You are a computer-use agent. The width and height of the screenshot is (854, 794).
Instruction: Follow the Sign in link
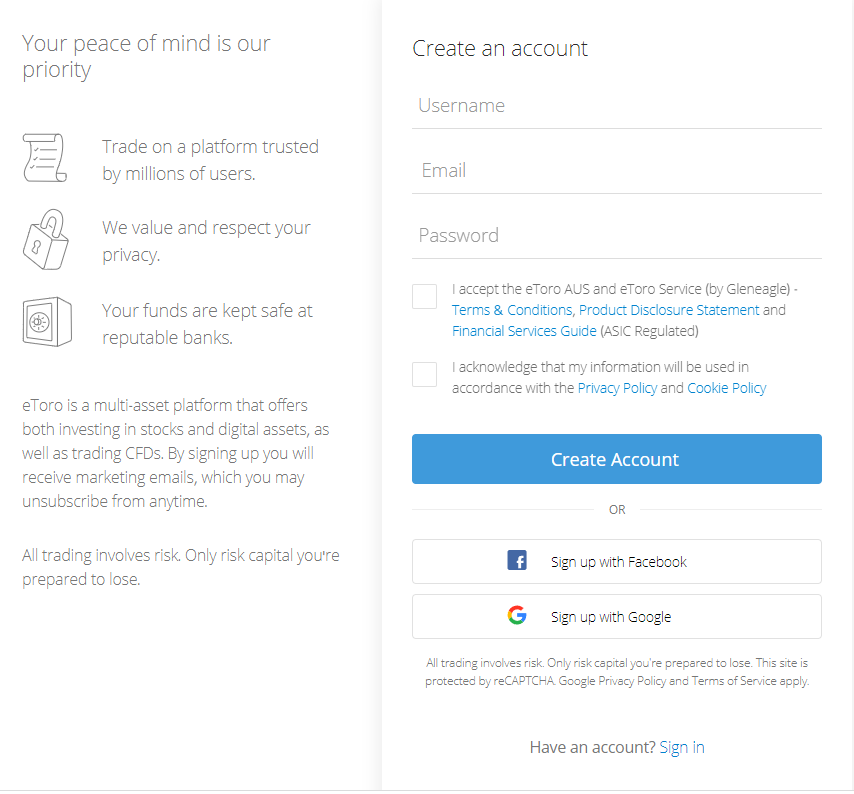(x=682, y=748)
